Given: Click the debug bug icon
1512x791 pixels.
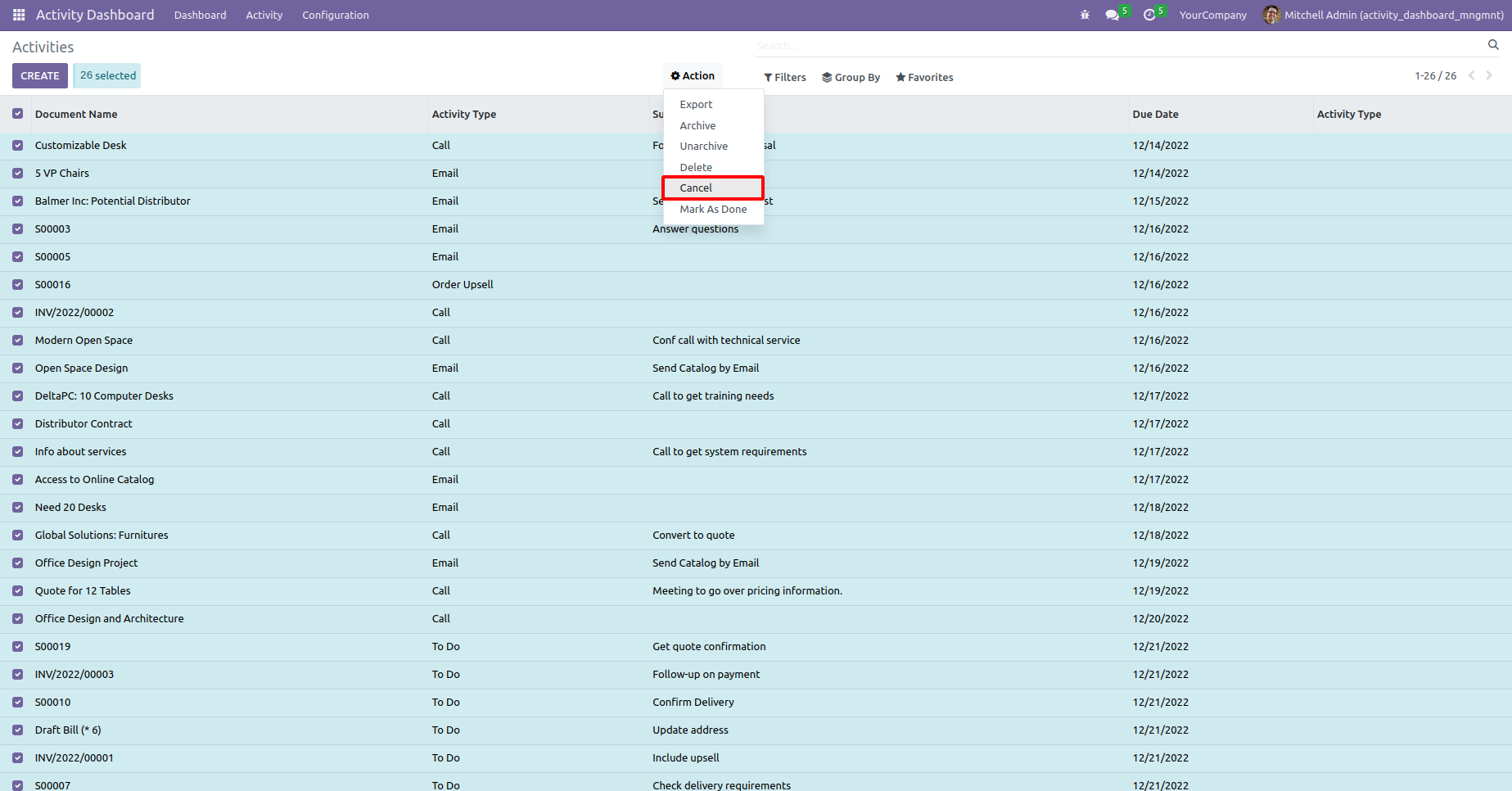Looking at the screenshot, I should click(x=1085, y=15).
